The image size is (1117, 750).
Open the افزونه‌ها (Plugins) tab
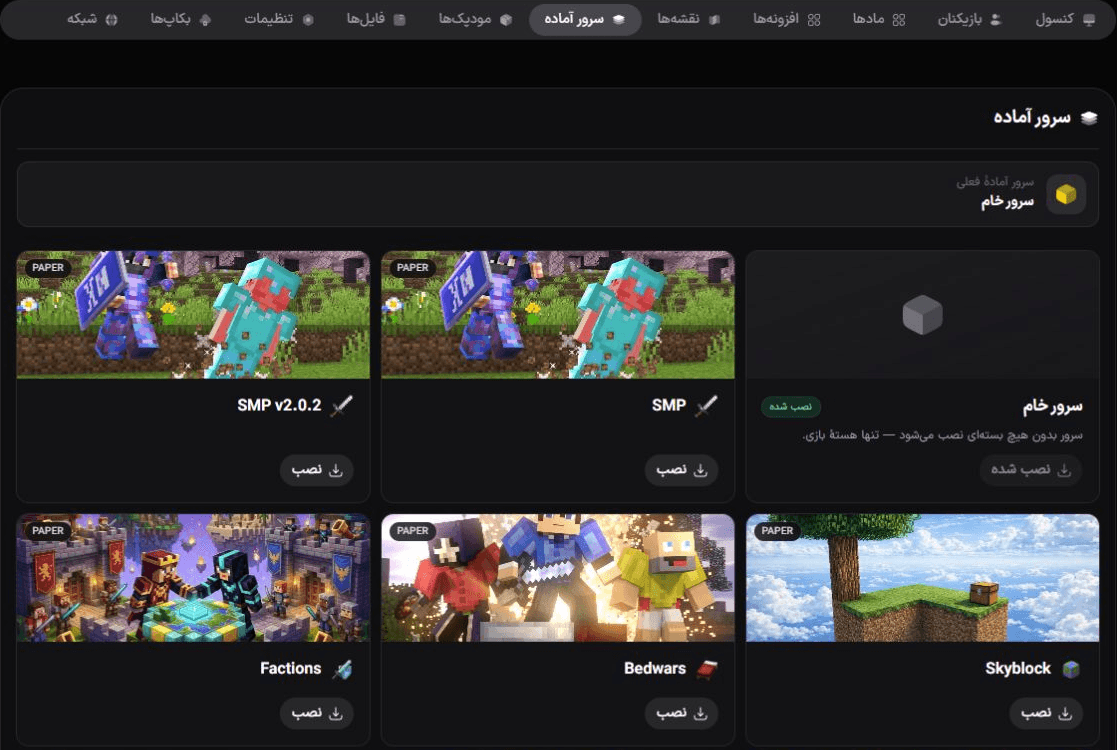(786, 19)
